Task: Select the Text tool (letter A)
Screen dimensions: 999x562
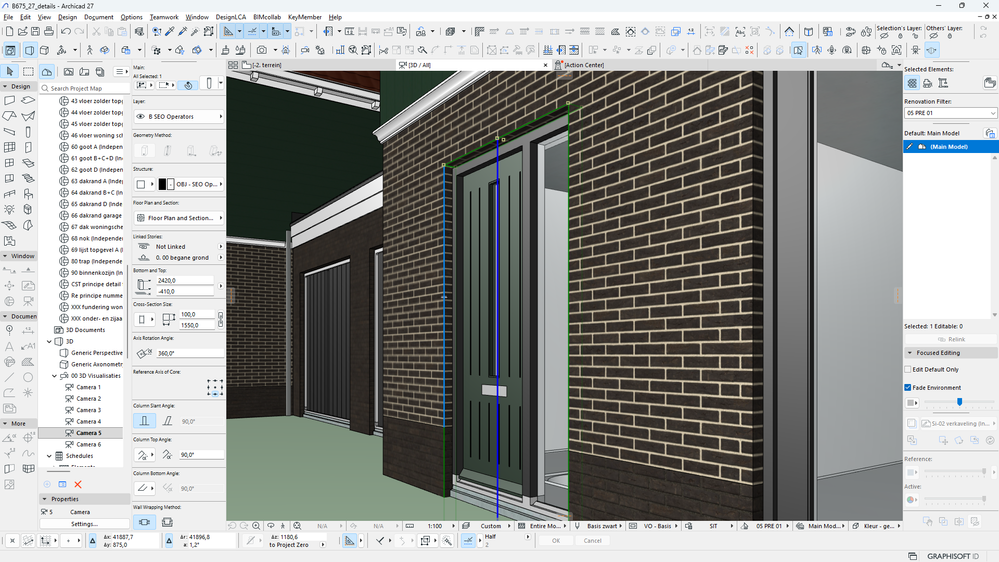Action: (x=10, y=347)
